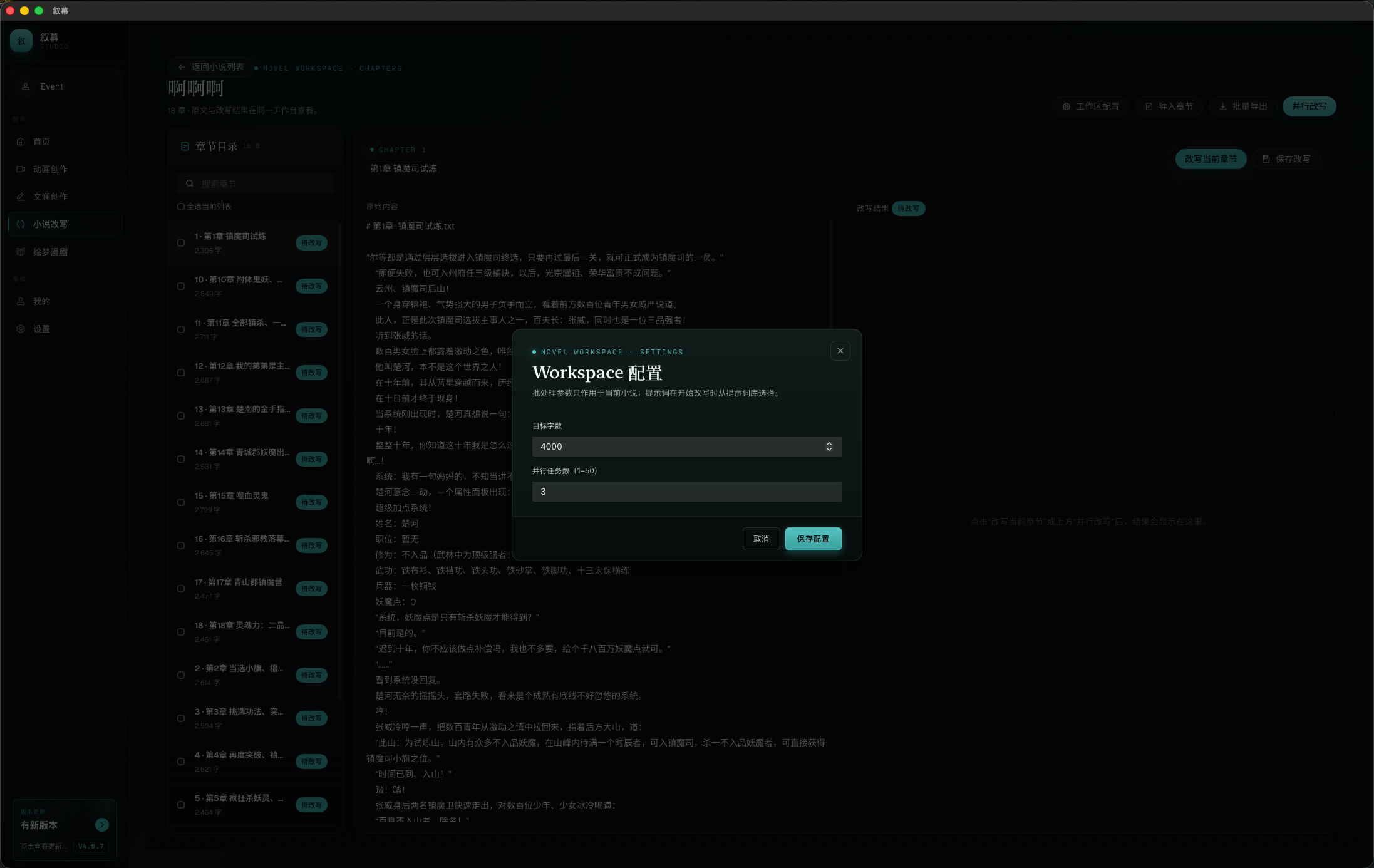Click the 叙幕 Studio logo icon
Viewport: 1374px width, 868px height.
(x=21, y=41)
